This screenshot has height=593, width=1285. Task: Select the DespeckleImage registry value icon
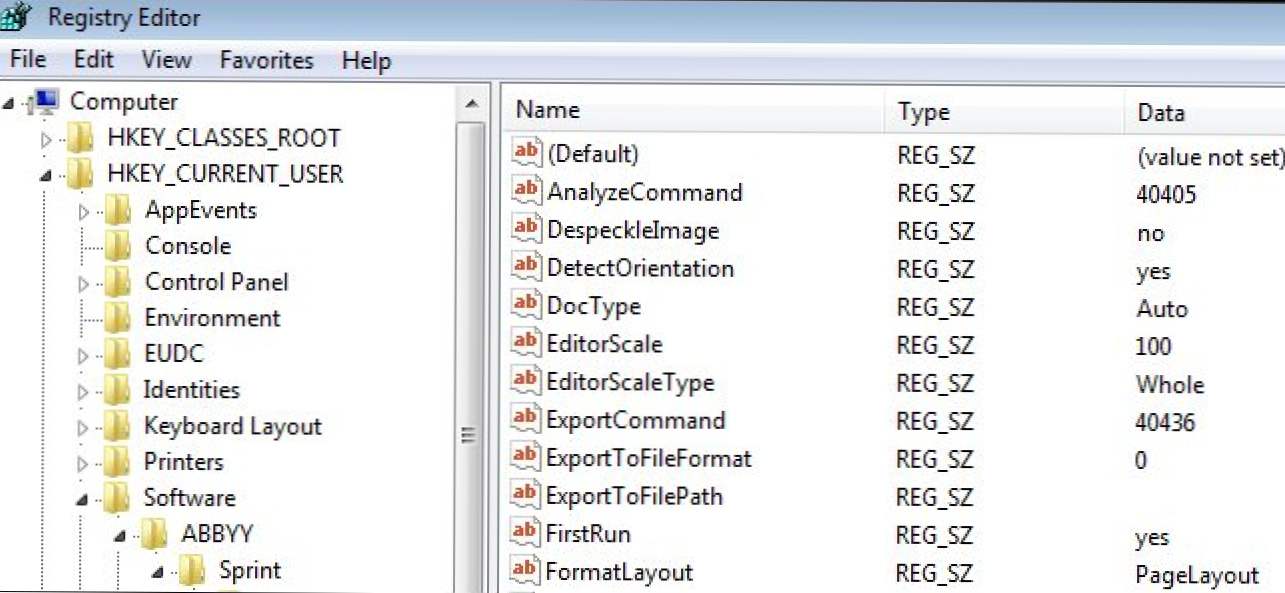point(526,229)
